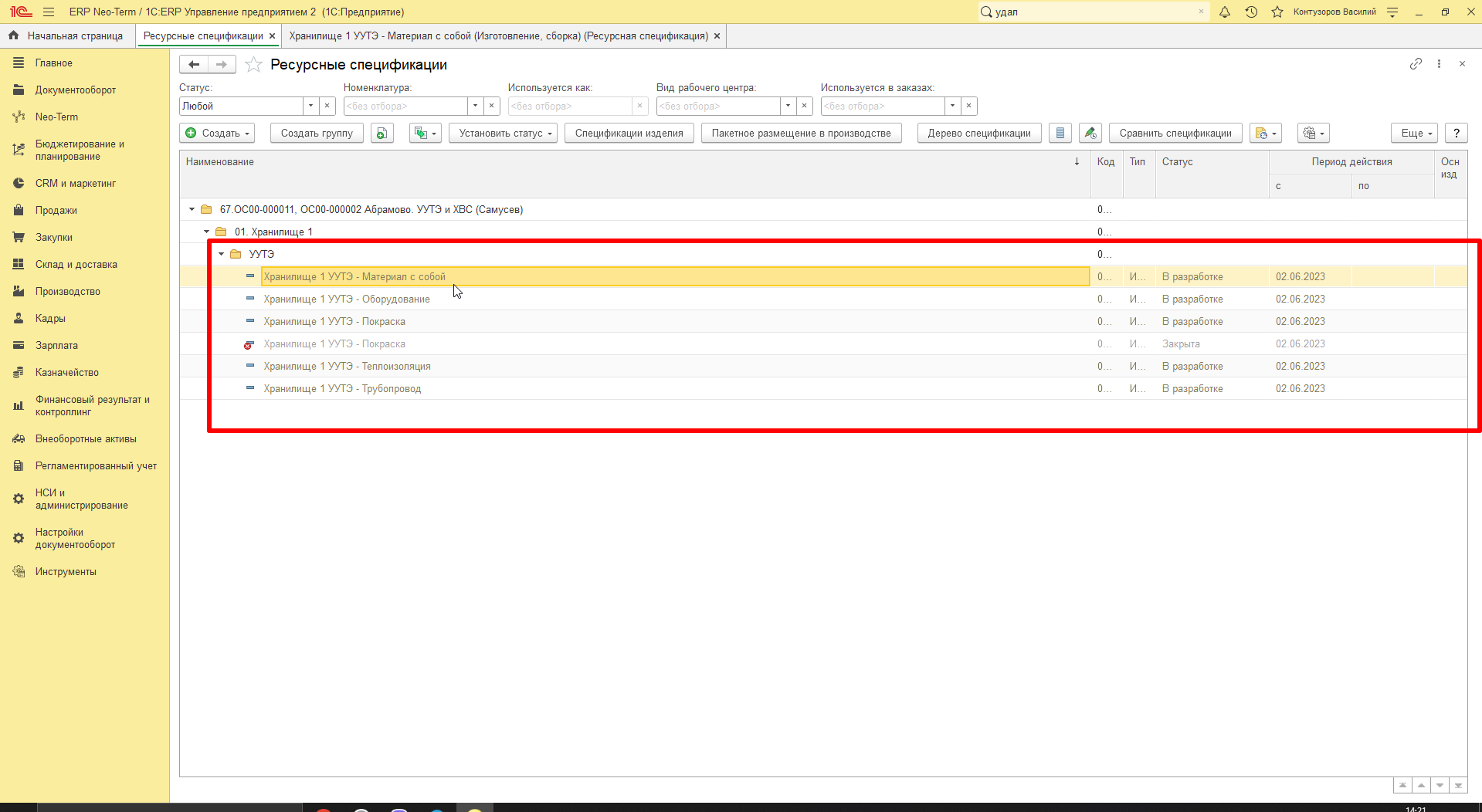
Task: Click the global search field containing удал
Action: click(1093, 12)
